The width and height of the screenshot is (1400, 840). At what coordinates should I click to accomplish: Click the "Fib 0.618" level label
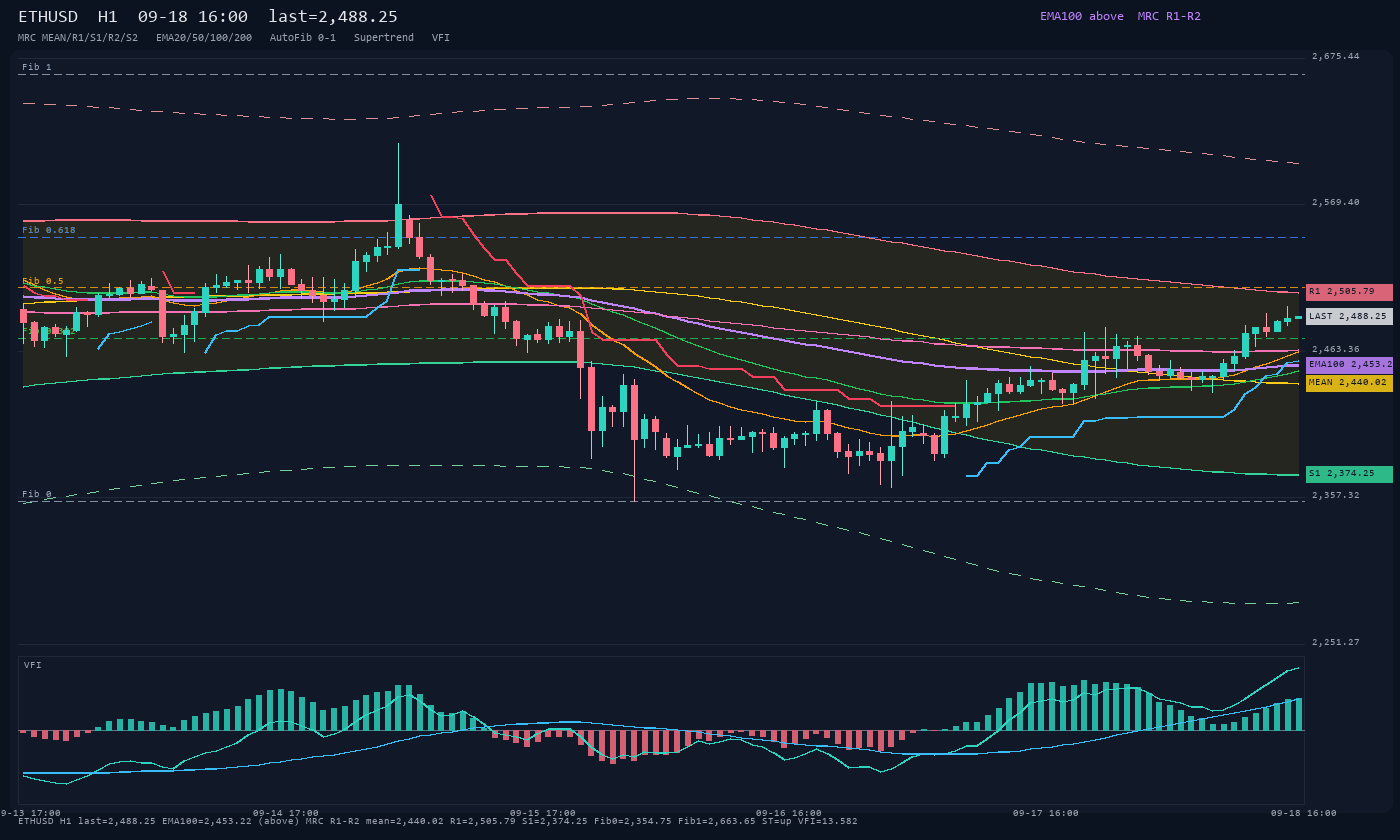click(49, 230)
